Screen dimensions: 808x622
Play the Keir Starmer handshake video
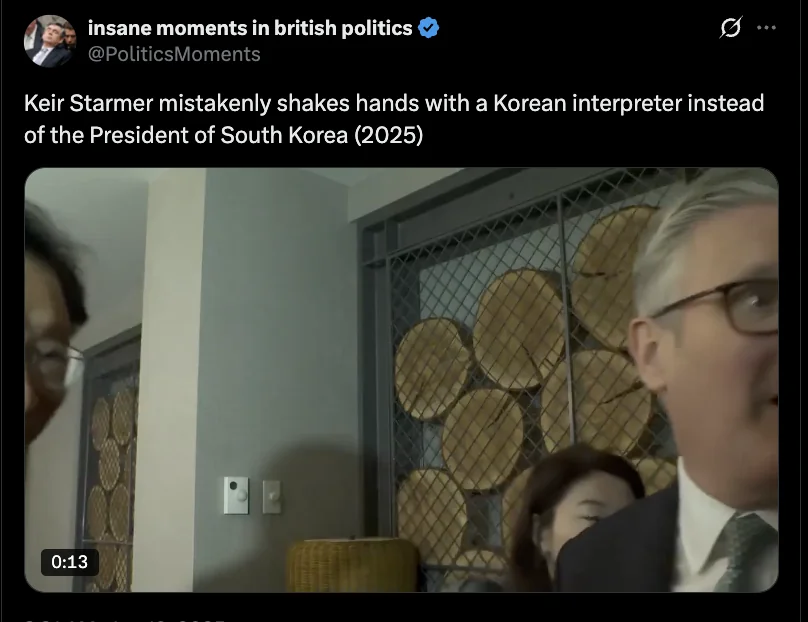pos(401,380)
